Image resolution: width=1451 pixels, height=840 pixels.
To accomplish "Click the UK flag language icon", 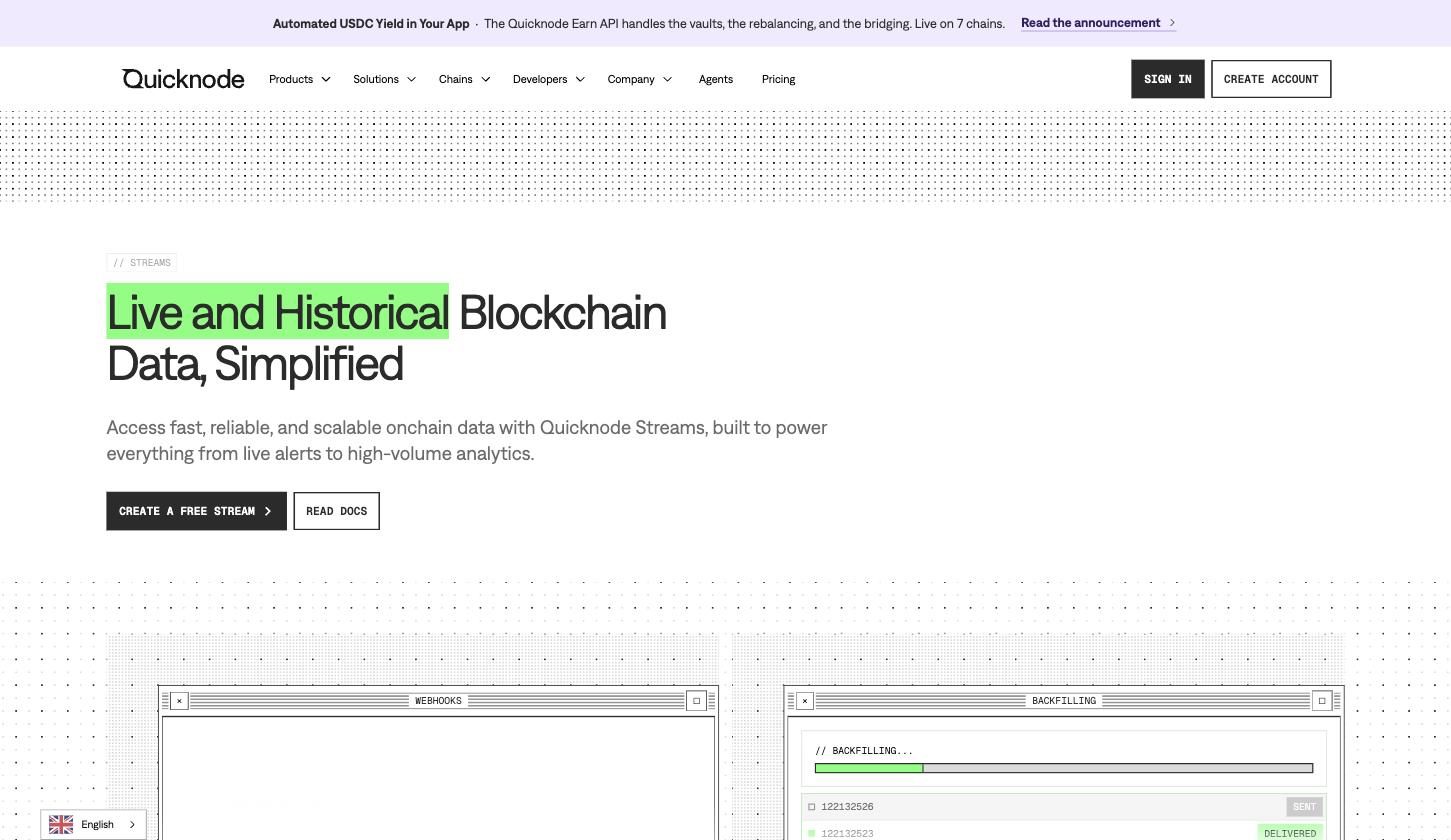I will [x=61, y=825].
